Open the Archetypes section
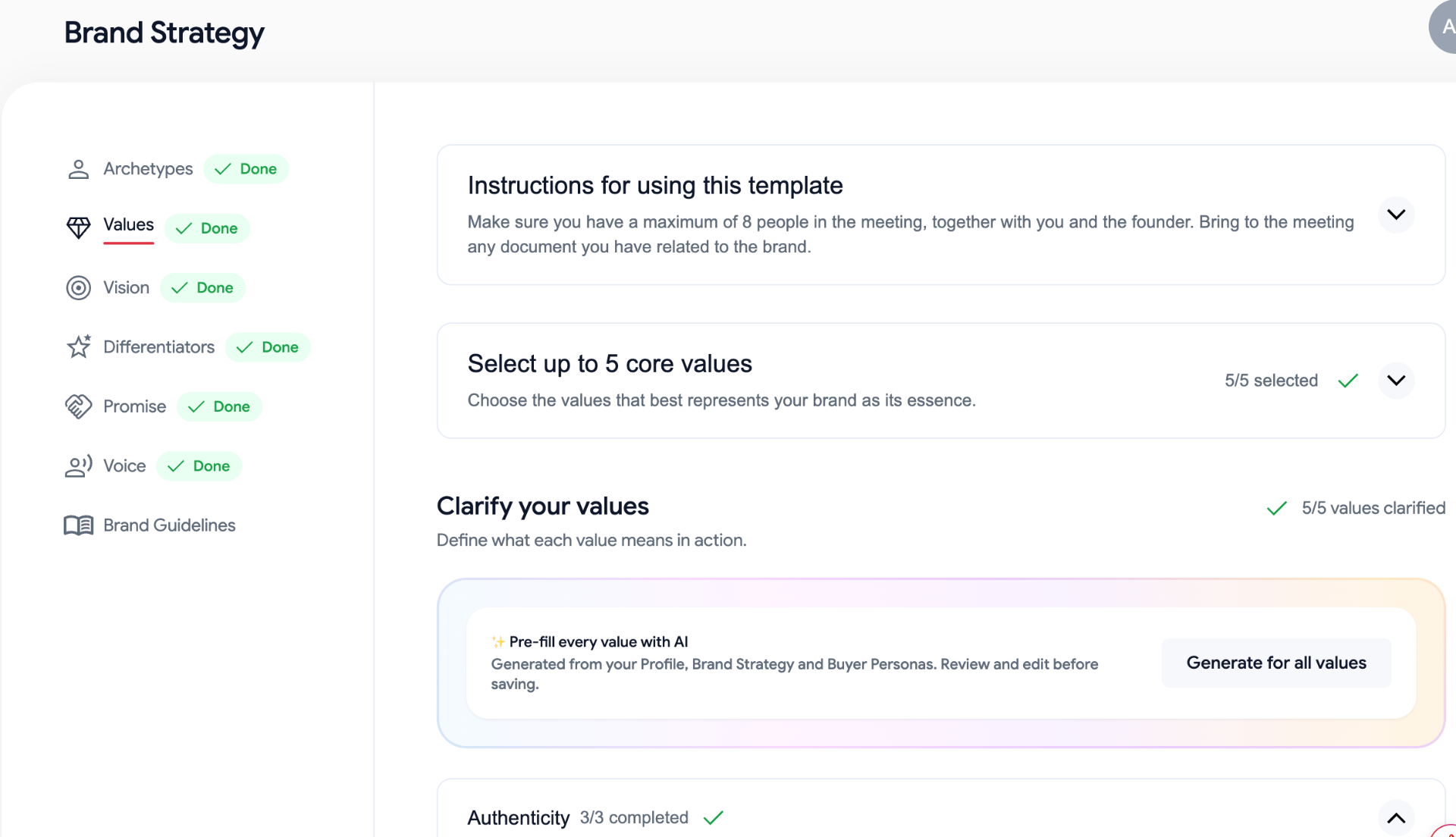 [148, 168]
